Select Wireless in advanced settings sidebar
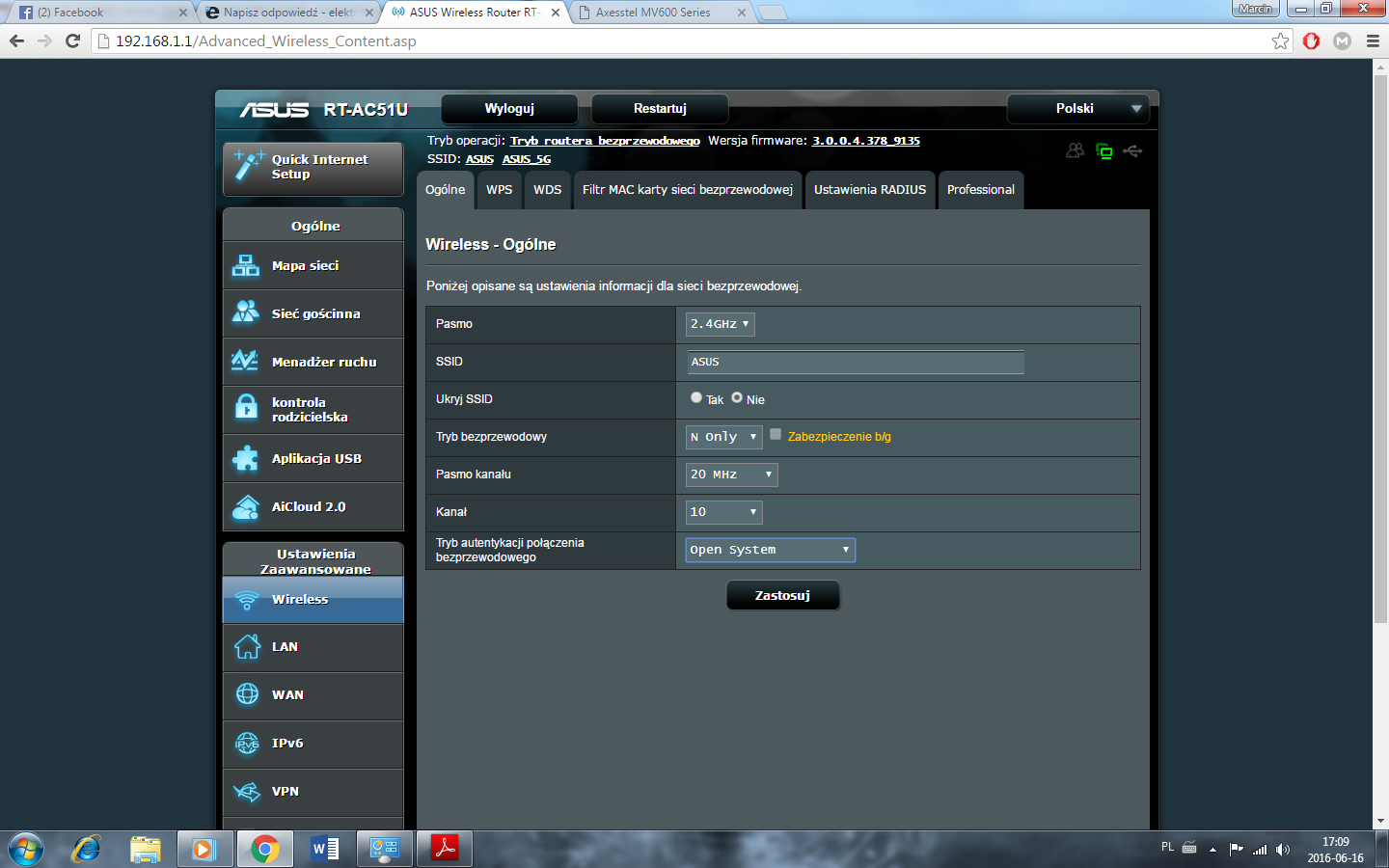 (x=313, y=599)
